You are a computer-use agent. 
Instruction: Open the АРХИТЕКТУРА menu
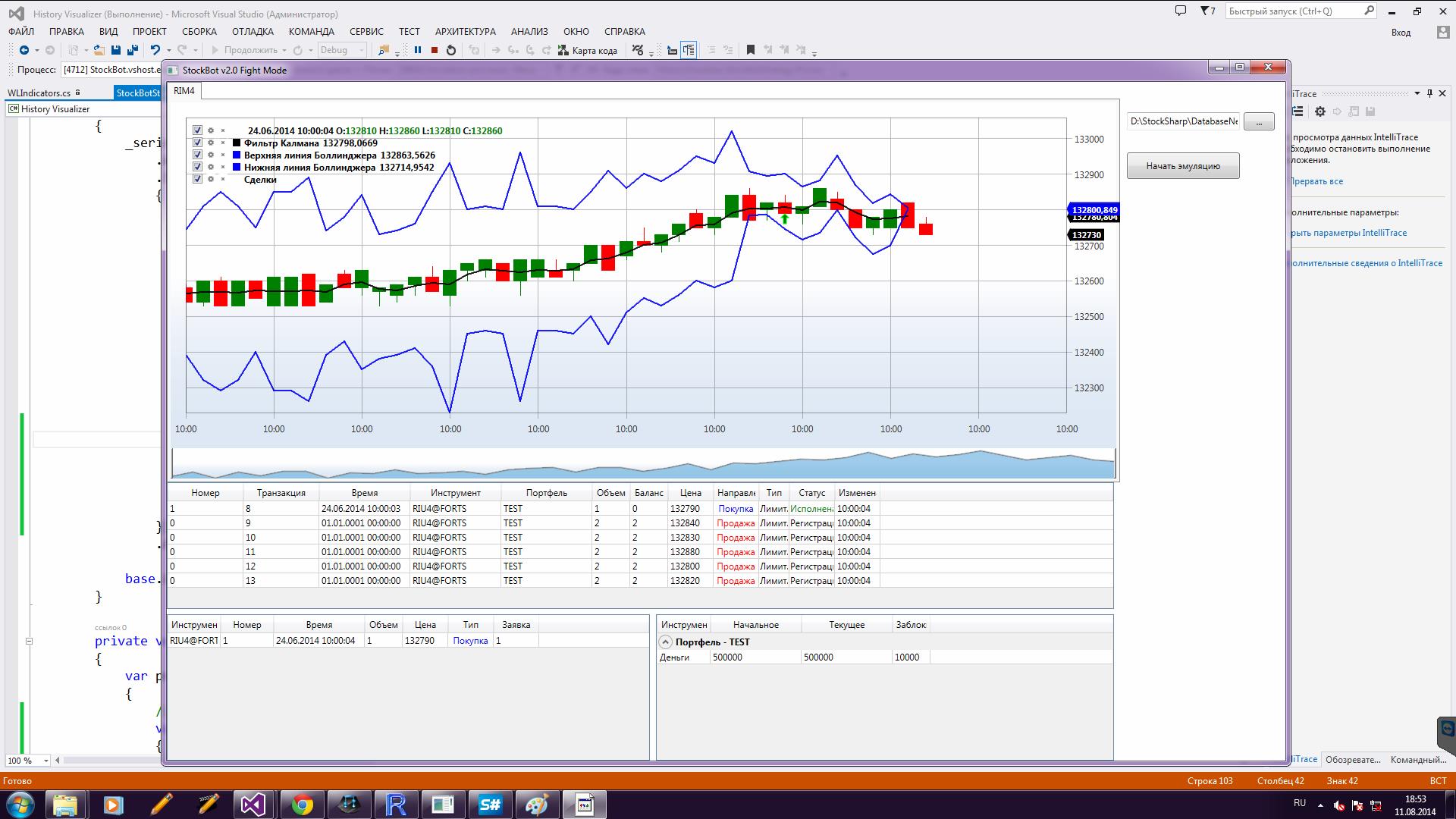tap(465, 31)
